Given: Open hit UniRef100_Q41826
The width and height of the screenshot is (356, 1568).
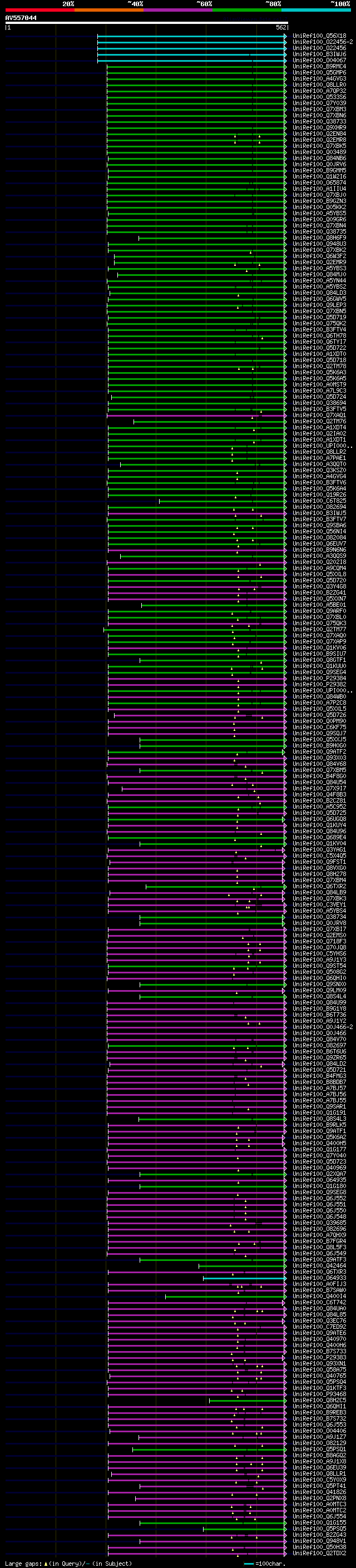Looking at the screenshot, I should coord(319,1492).
